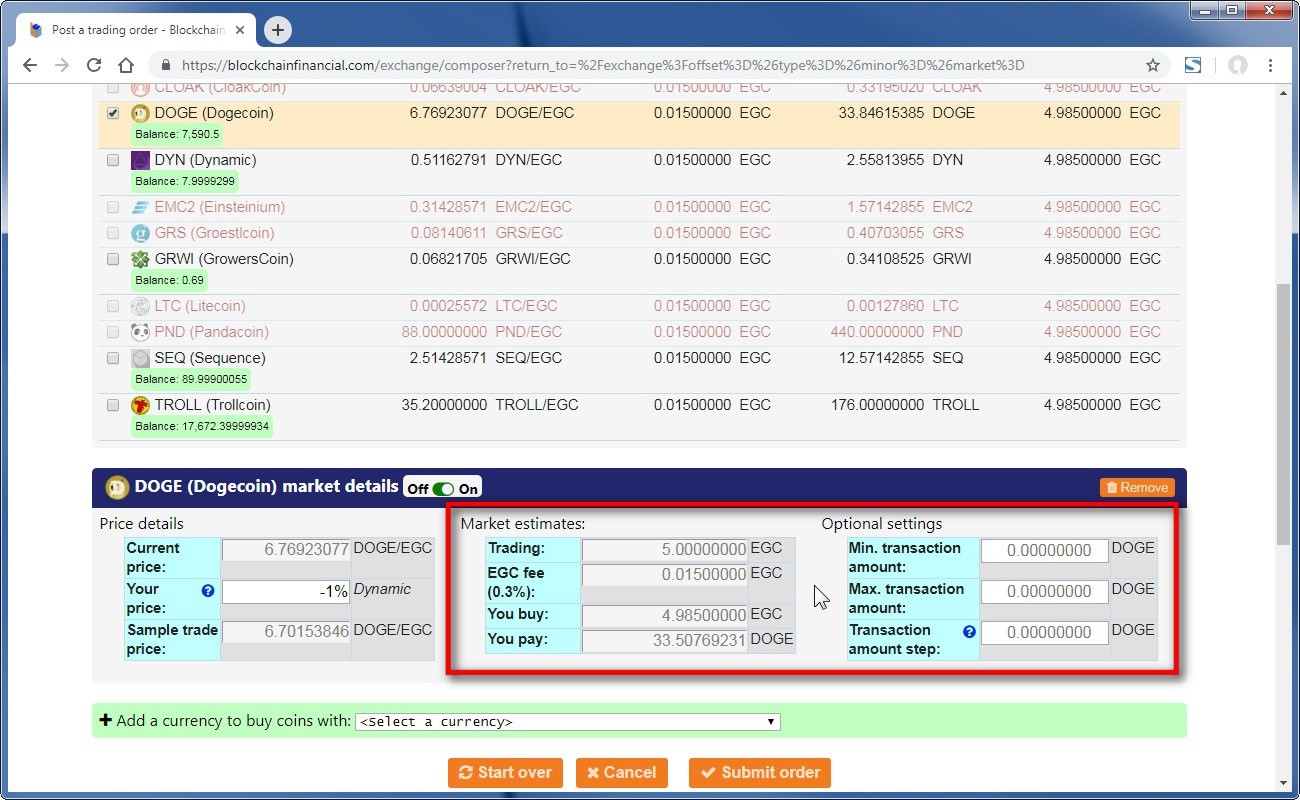Click the Trollcoin icon in currency list
1300x800 pixels.
[x=141, y=405]
